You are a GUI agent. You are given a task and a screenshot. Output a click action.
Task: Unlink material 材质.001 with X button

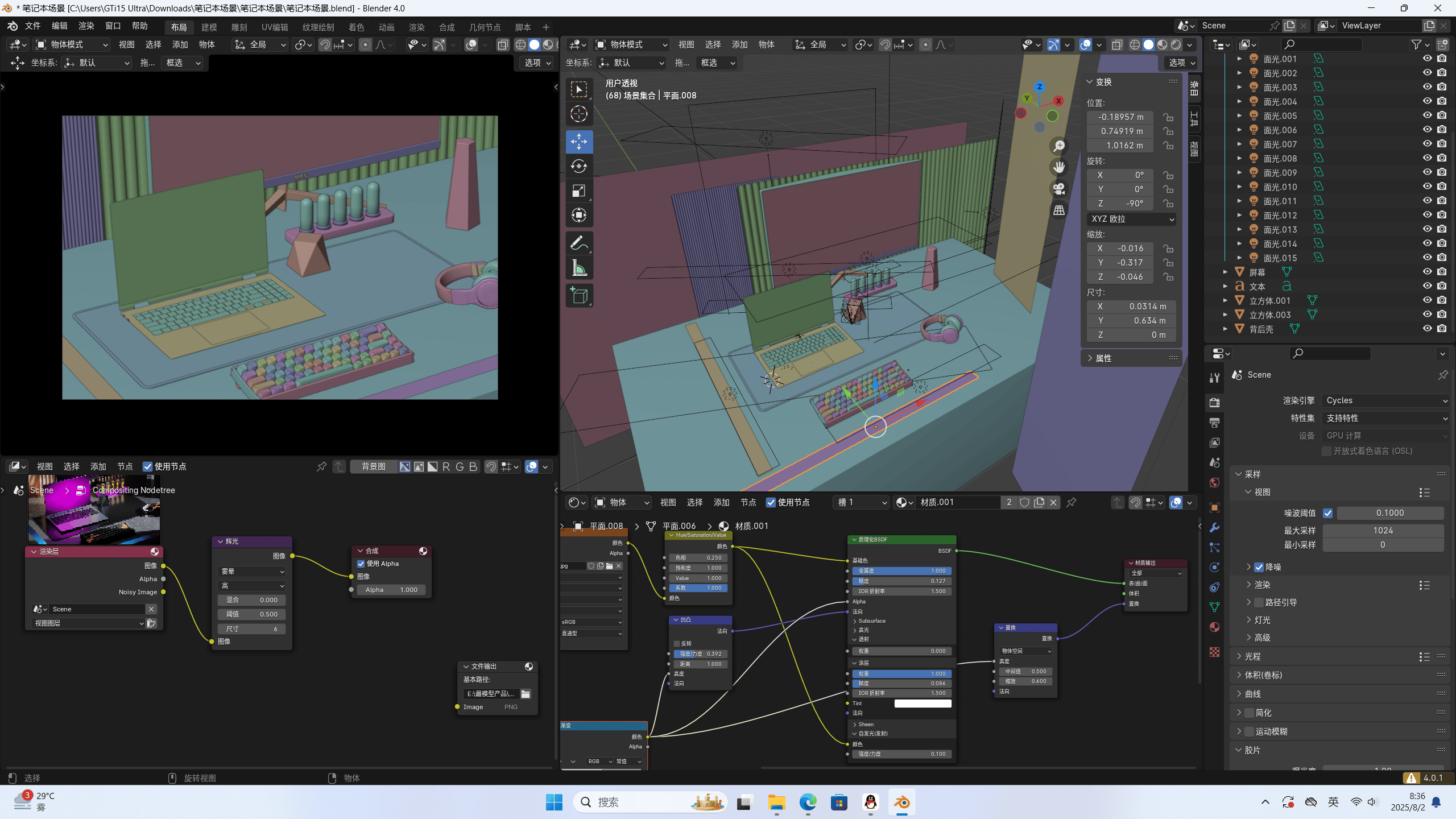[1053, 502]
